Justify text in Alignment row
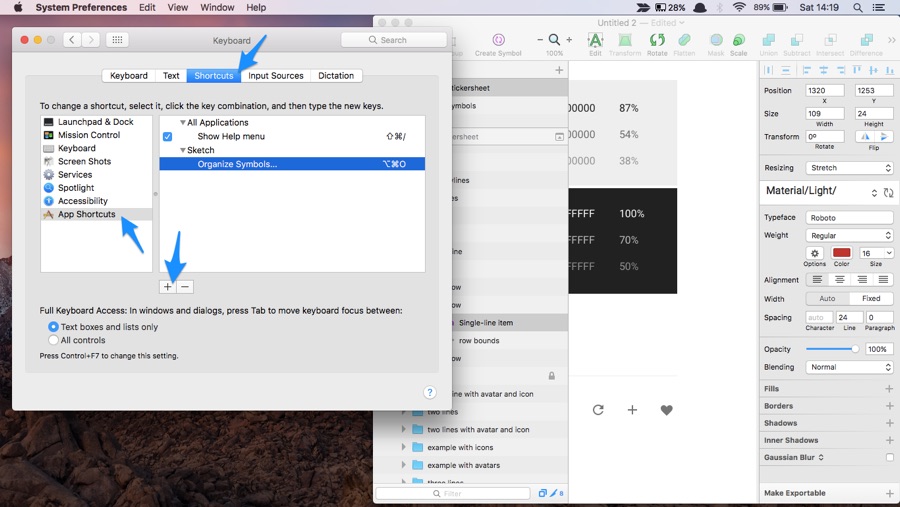Screen dimensions: 900x507 (883, 280)
